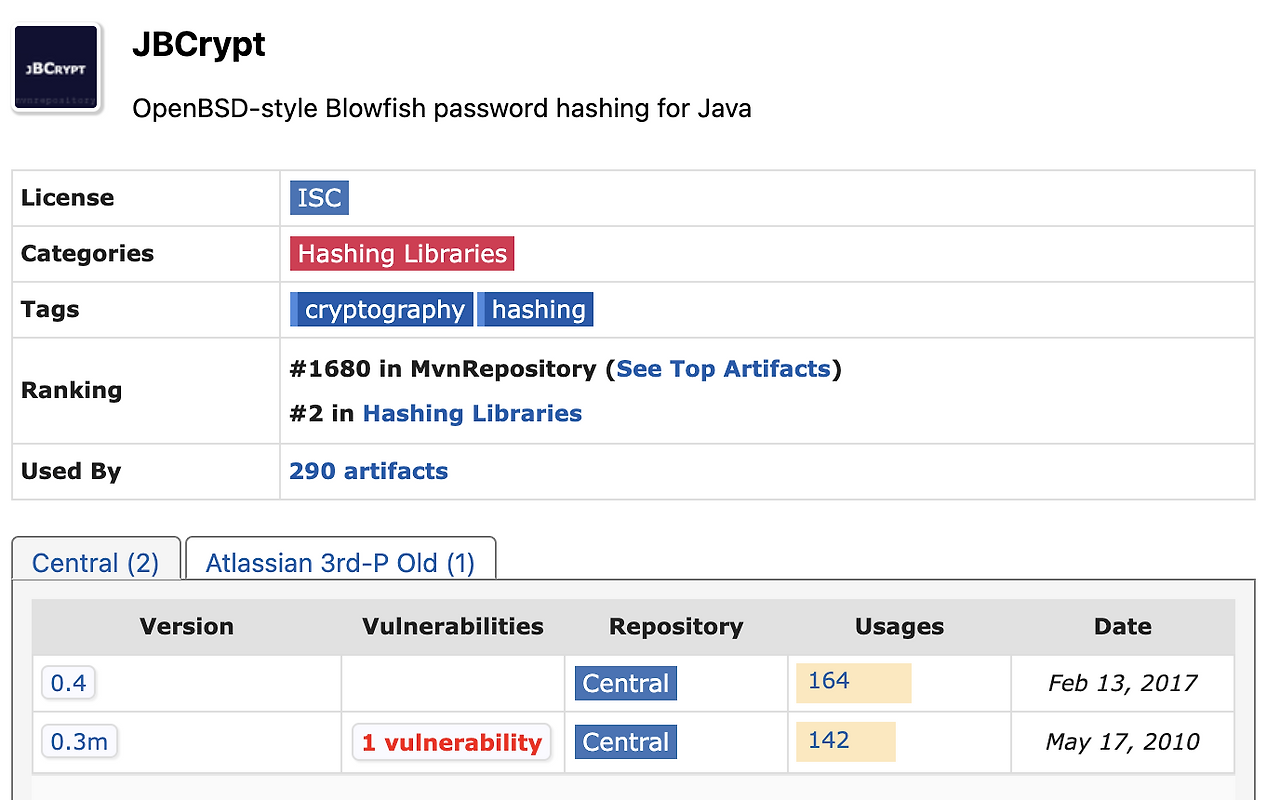View the 290 artifacts link

(x=368, y=471)
